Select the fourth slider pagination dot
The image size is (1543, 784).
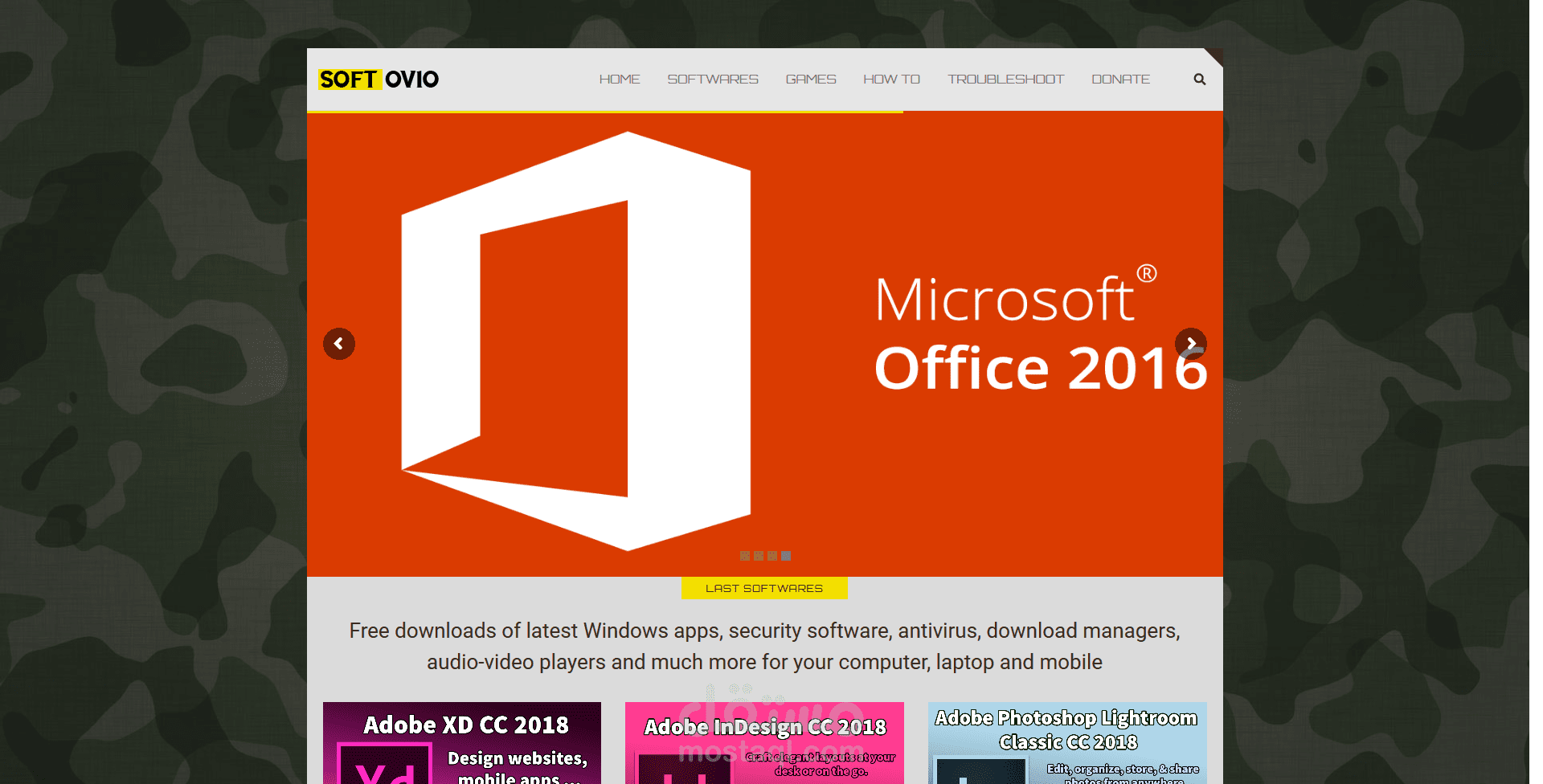pos(786,556)
